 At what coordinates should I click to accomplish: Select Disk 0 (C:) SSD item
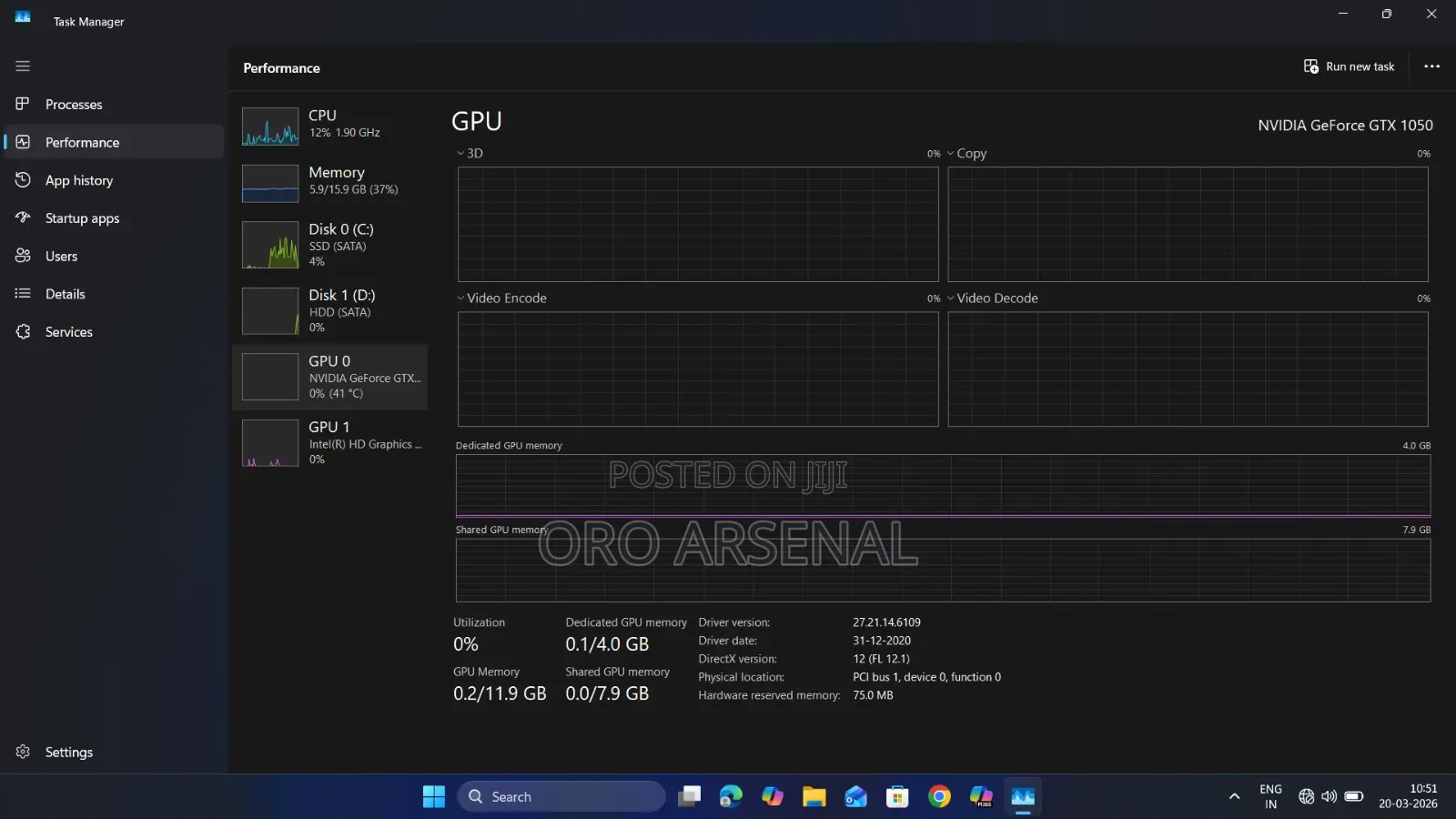click(330, 245)
